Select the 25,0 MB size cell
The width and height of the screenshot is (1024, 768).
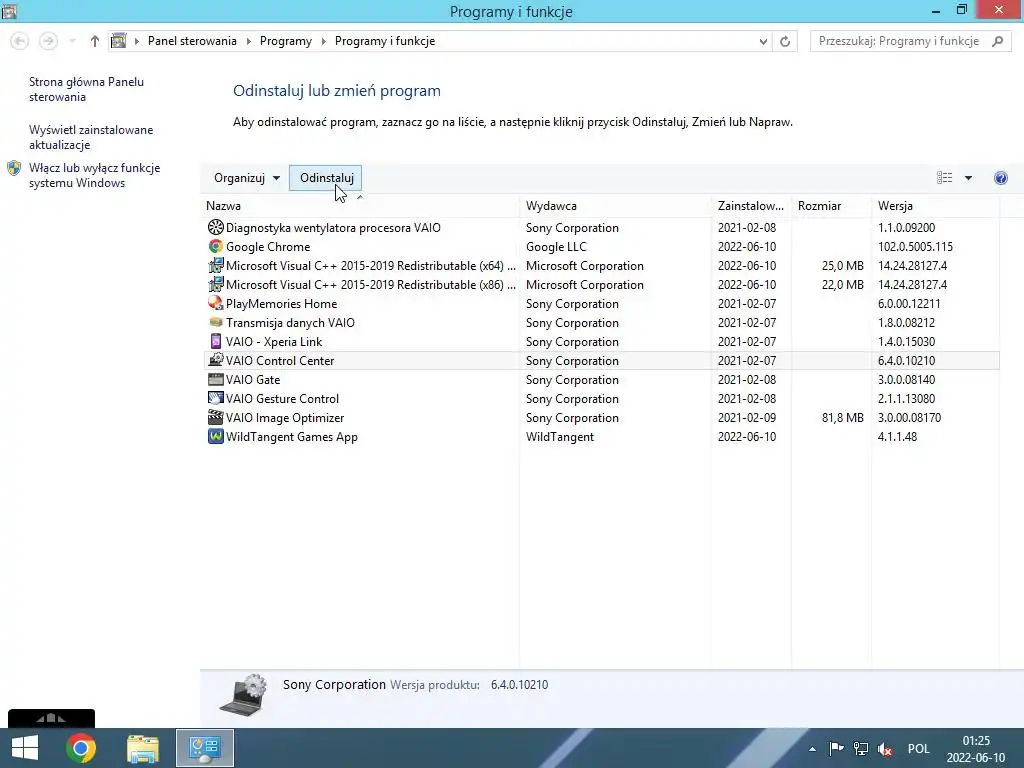[842, 266]
